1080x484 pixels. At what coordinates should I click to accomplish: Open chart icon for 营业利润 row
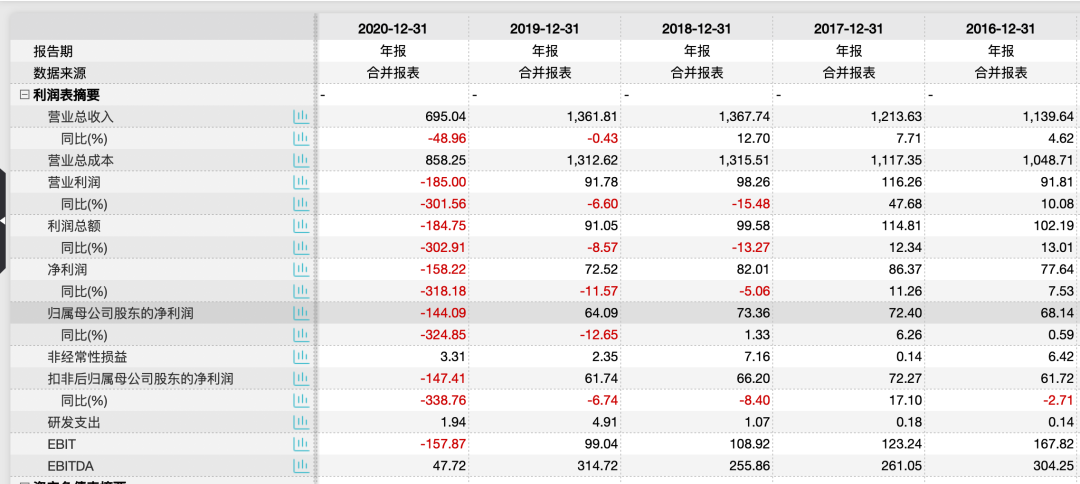point(300,182)
